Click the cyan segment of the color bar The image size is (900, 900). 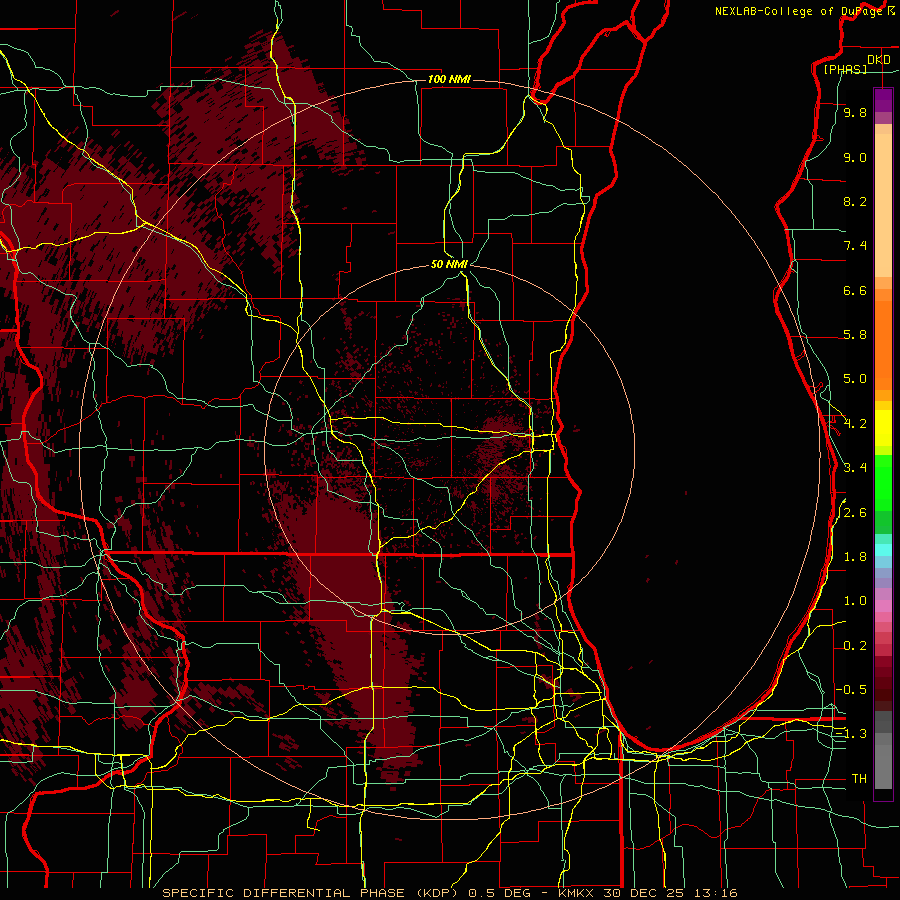[x=883, y=550]
